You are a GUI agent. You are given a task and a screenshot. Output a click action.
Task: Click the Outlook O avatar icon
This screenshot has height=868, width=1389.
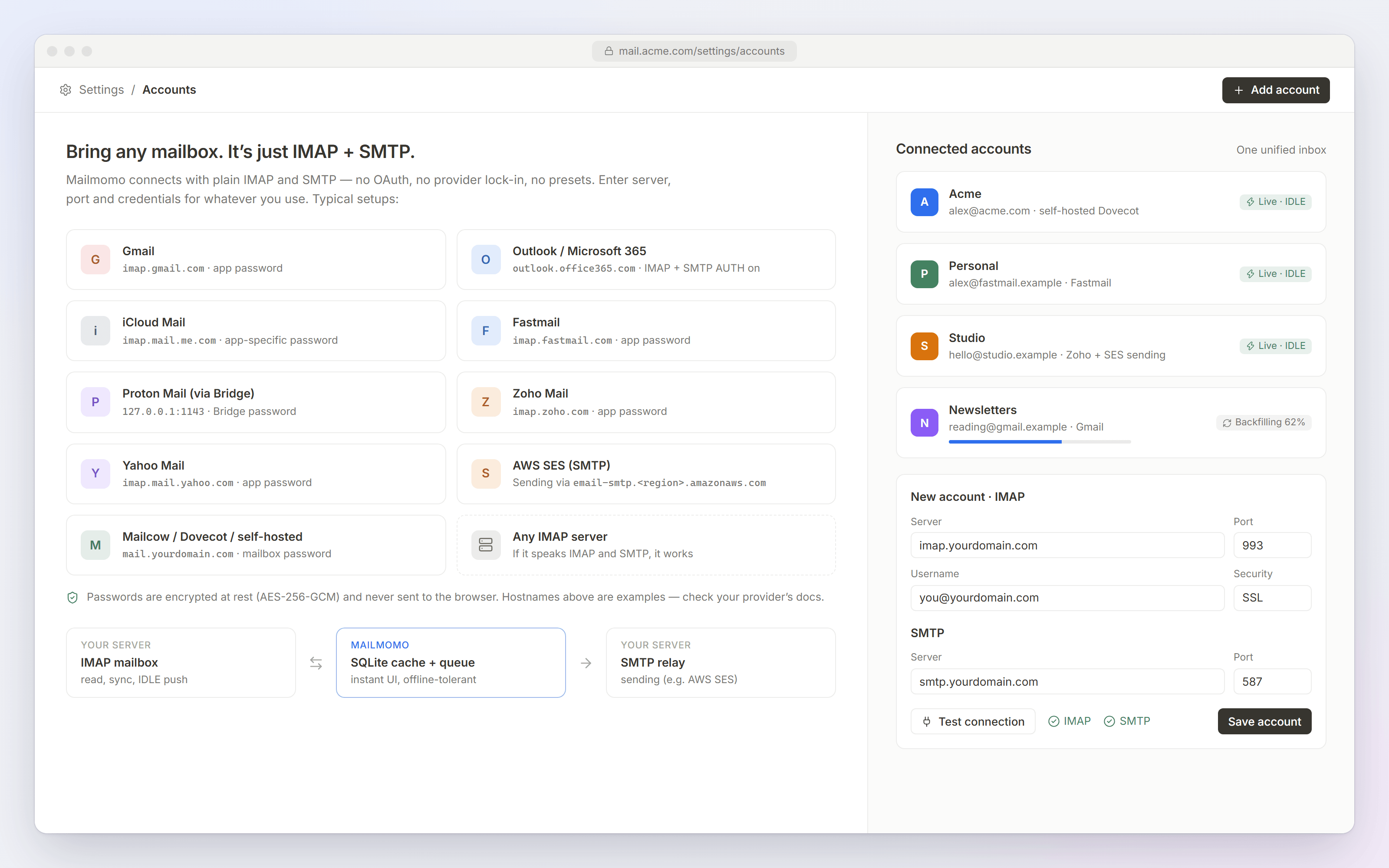(x=486, y=260)
